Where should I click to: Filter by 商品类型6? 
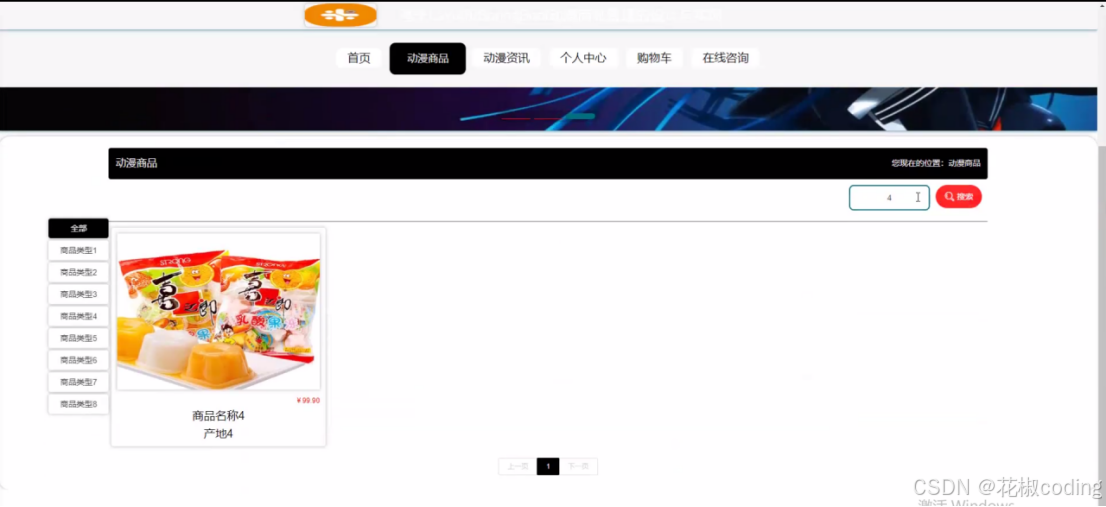tap(78, 360)
